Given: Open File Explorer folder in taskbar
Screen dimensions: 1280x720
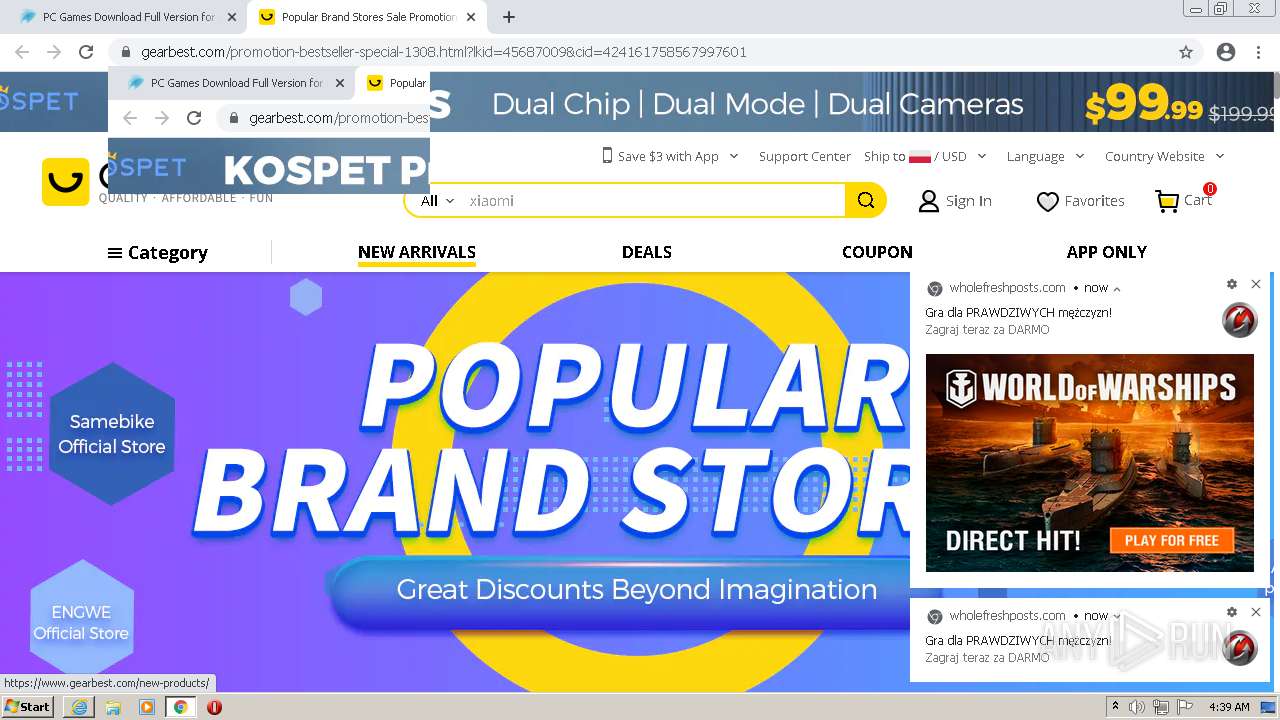Looking at the screenshot, I should tap(113, 707).
